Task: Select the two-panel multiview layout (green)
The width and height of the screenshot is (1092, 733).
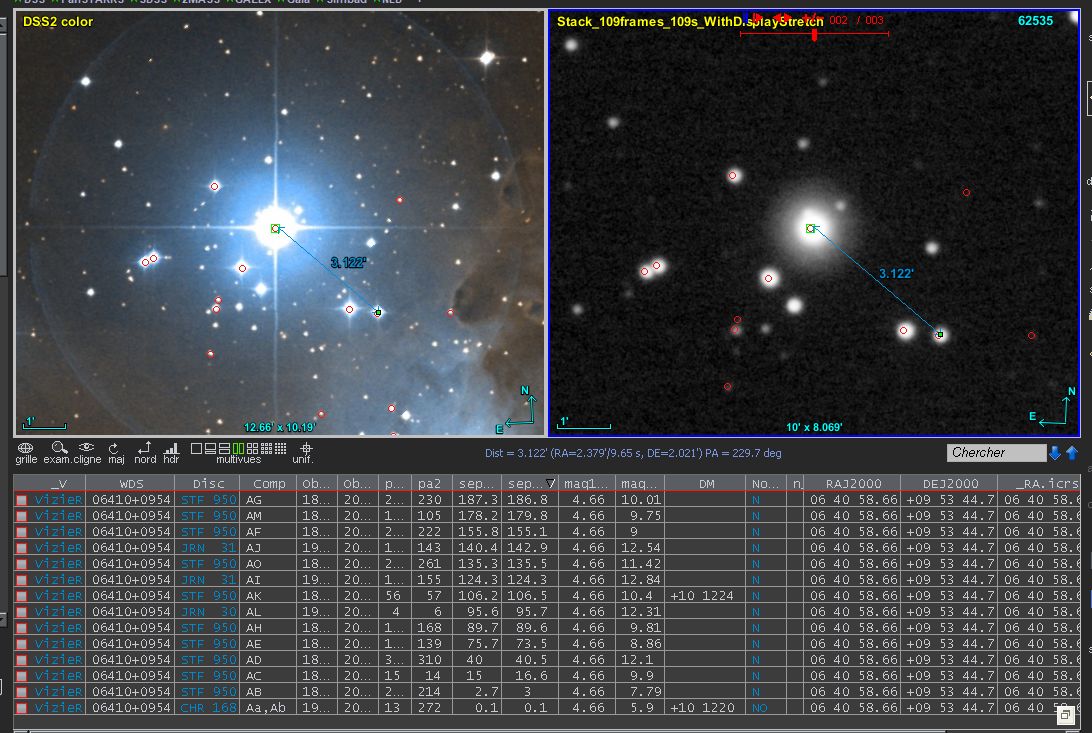Action: [238, 449]
